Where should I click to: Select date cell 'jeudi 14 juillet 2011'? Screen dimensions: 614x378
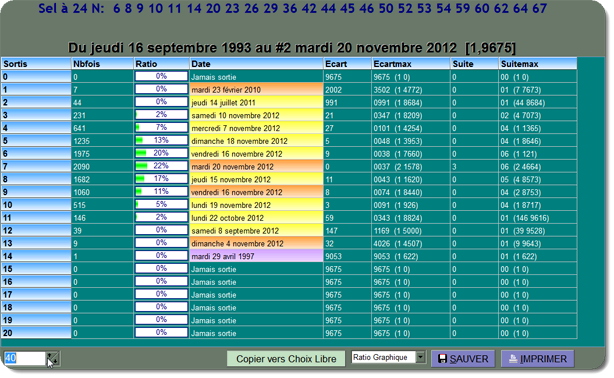256,102
